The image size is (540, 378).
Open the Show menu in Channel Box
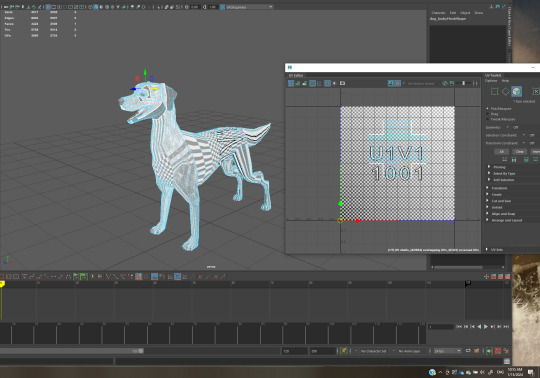479,13
